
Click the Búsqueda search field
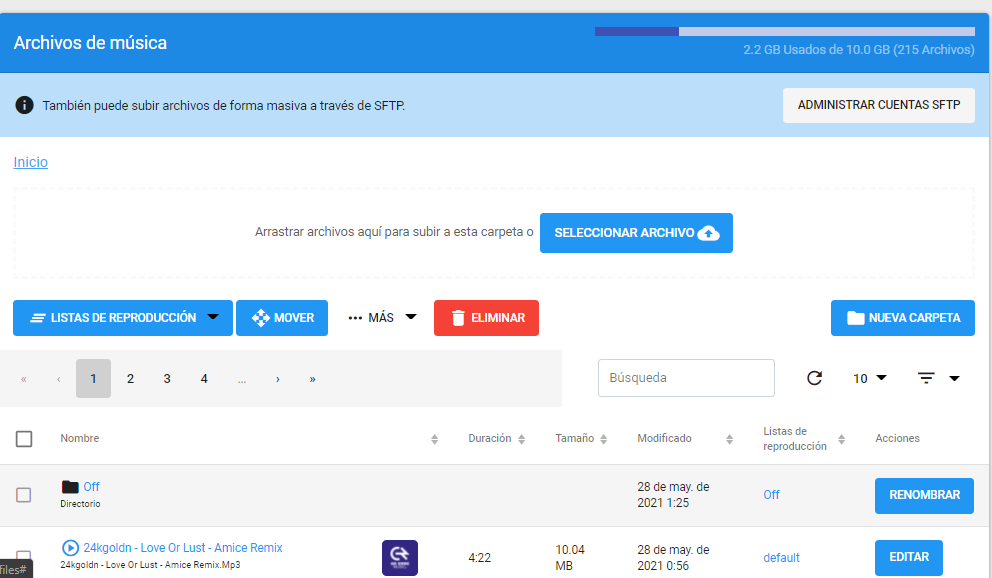686,378
